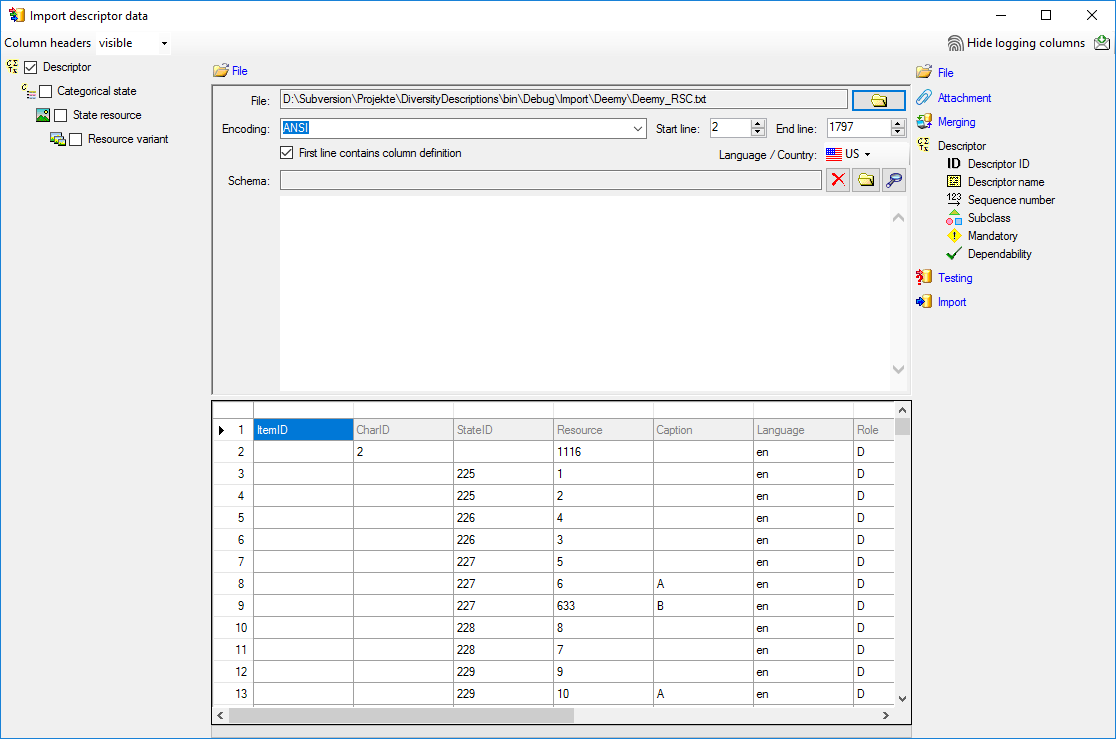Click Hide logging columns text
The height and width of the screenshot is (739, 1116).
(x=1026, y=43)
